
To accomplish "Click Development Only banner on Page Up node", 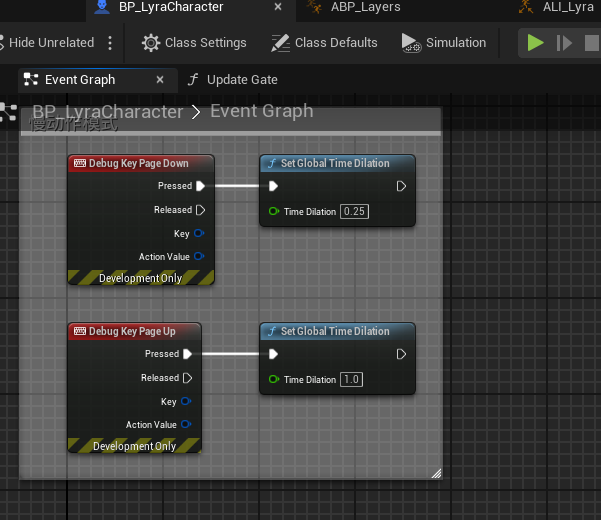I will point(135,446).
